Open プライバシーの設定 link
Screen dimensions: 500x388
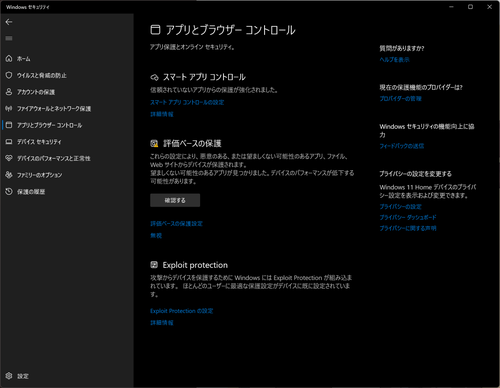coord(400,207)
